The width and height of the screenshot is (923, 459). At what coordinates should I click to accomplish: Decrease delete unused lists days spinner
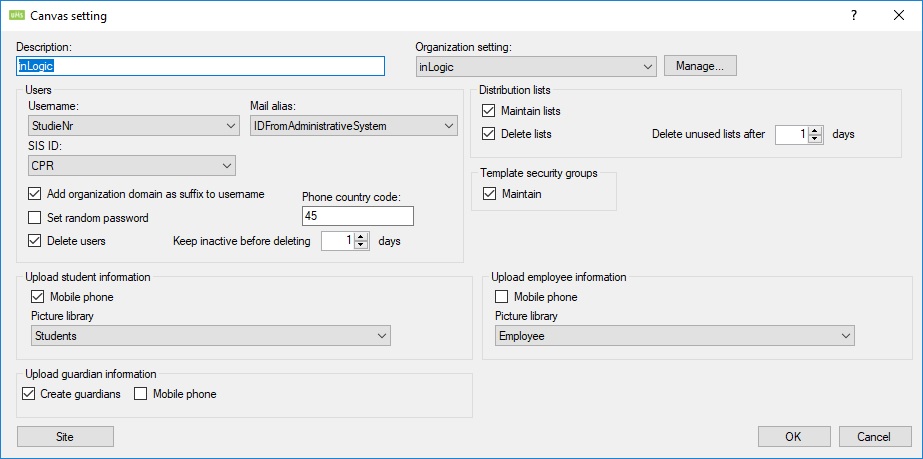(x=815, y=139)
